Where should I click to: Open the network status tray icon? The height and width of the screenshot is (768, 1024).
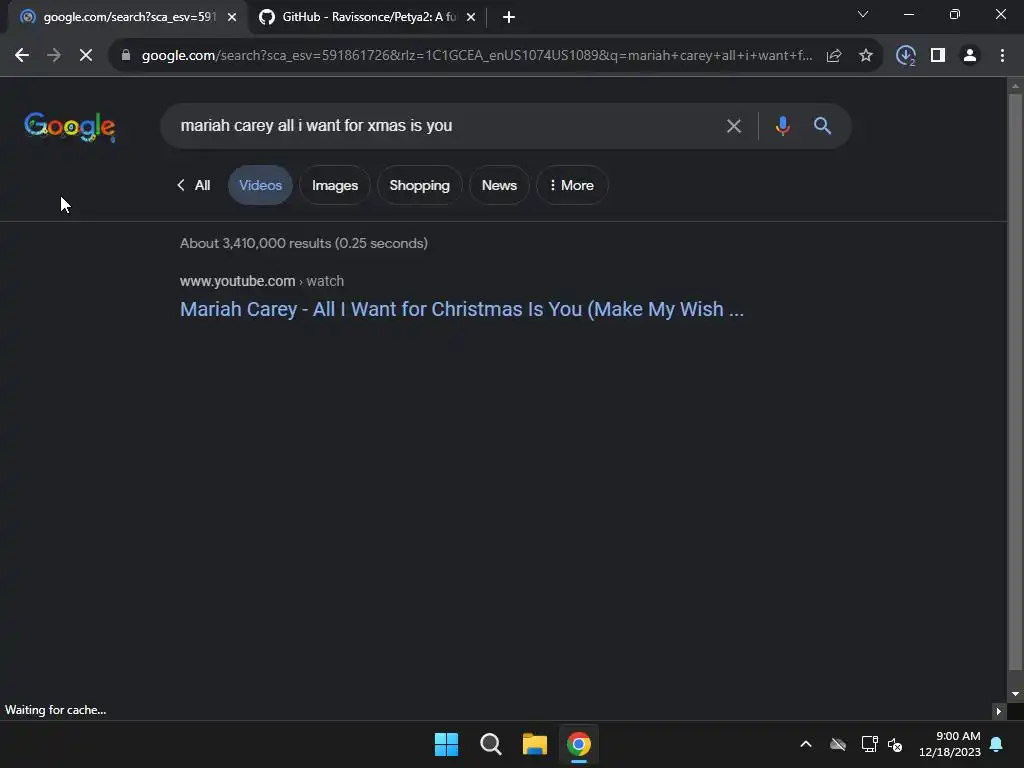pos(869,744)
